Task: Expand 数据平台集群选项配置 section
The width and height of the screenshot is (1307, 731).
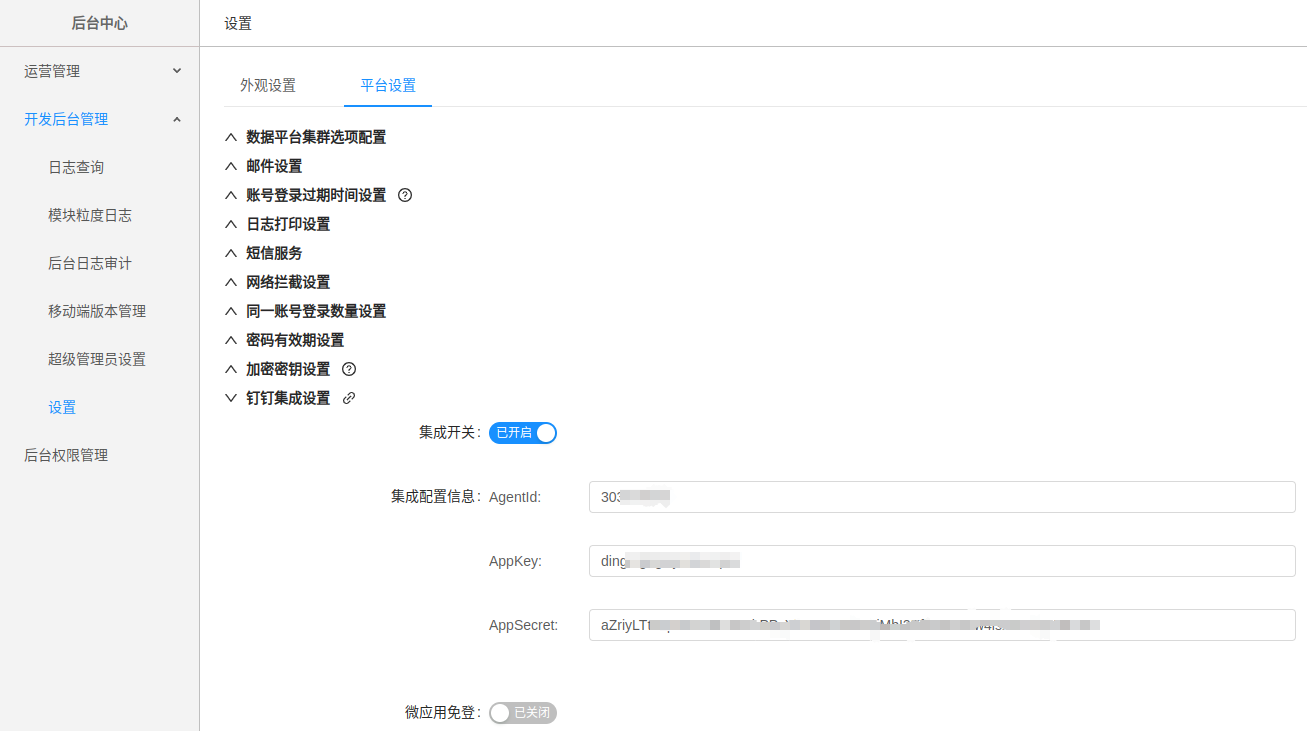Action: pos(315,137)
